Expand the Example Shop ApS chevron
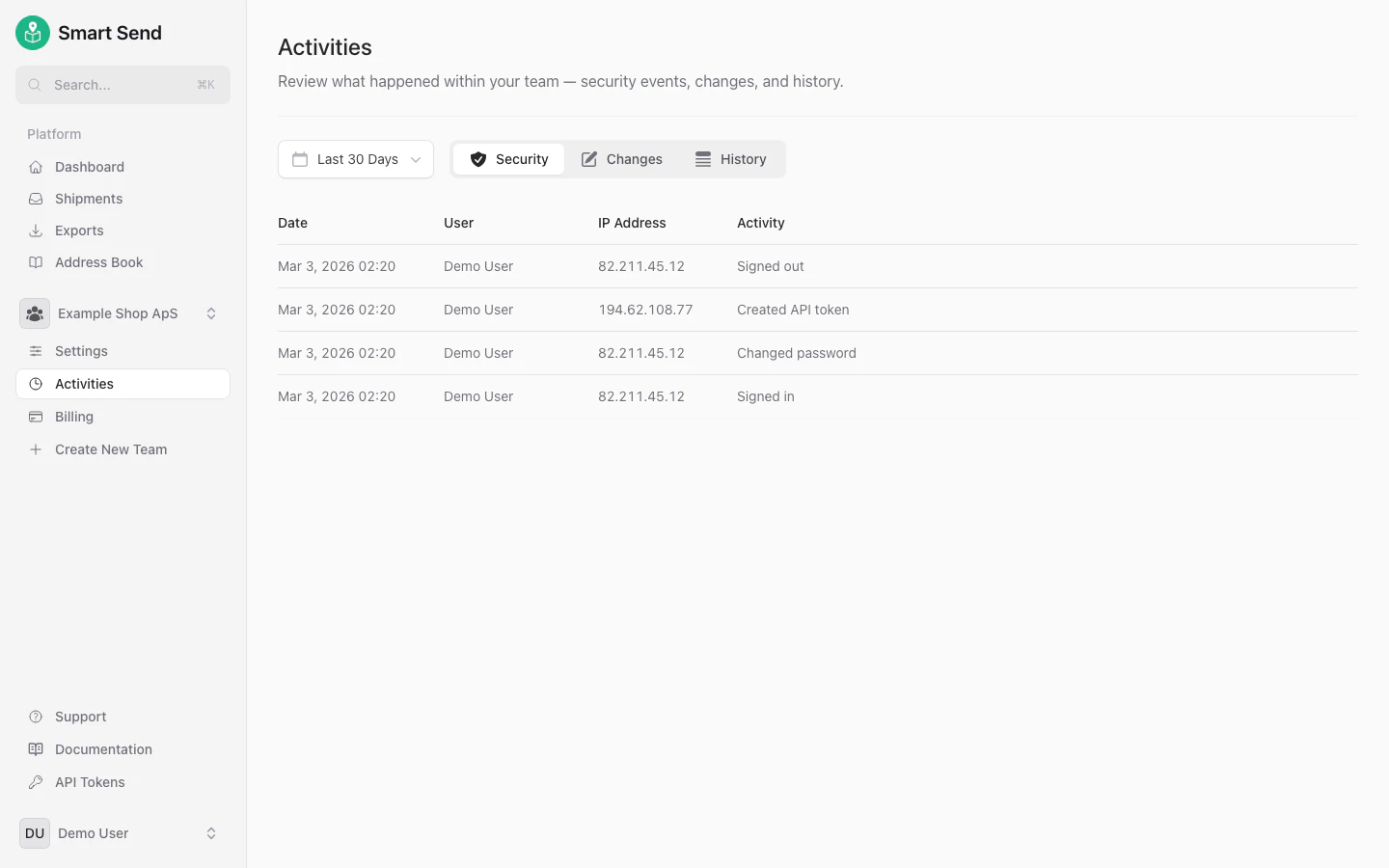1389x868 pixels. pos(211,313)
